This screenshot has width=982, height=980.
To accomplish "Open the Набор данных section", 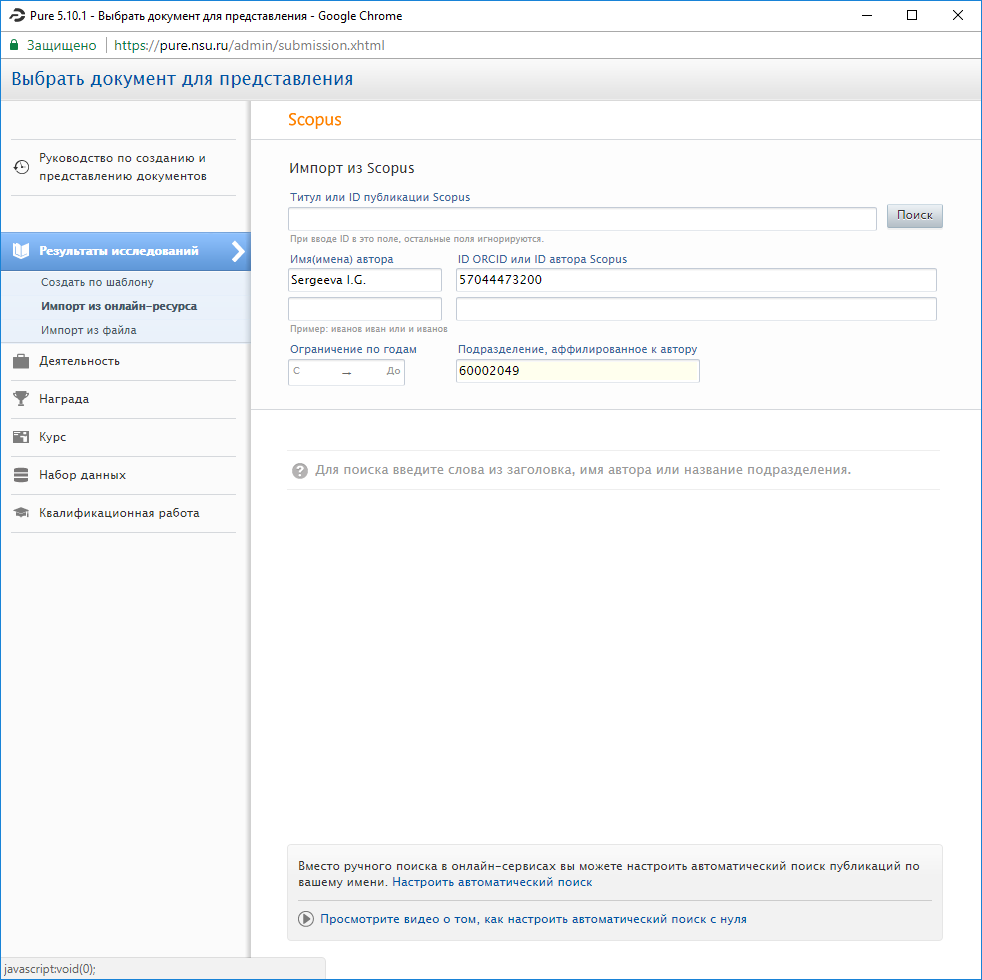I will [82, 475].
